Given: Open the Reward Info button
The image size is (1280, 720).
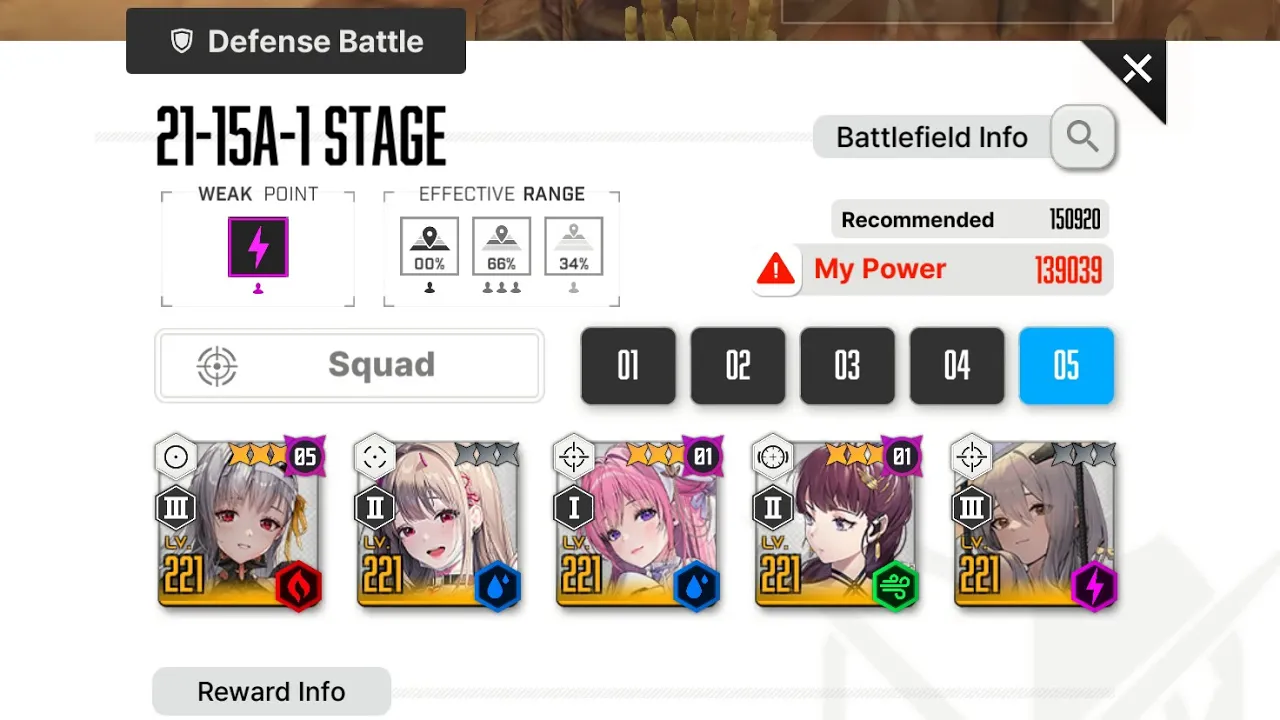Looking at the screenshot, I should pos(271,692).
